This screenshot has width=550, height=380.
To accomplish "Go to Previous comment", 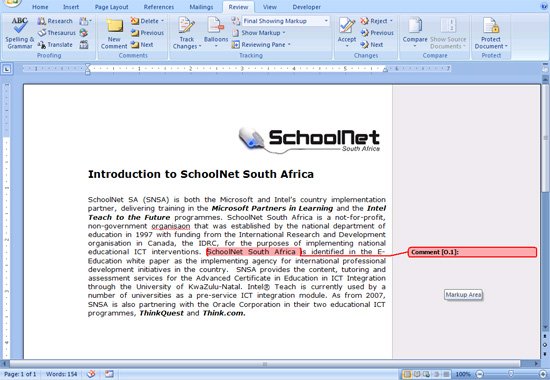I will point(147,33).
